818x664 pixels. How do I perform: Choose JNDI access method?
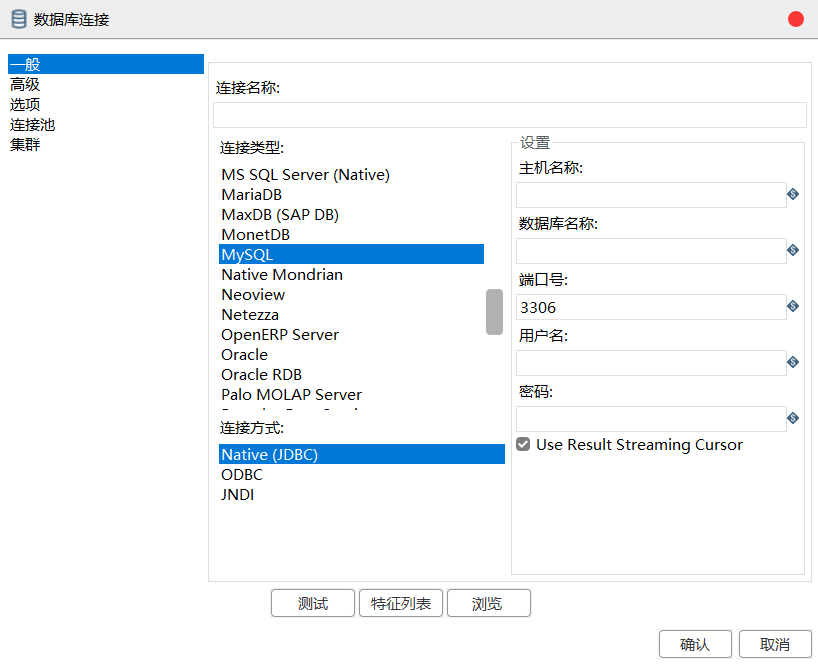362,494
